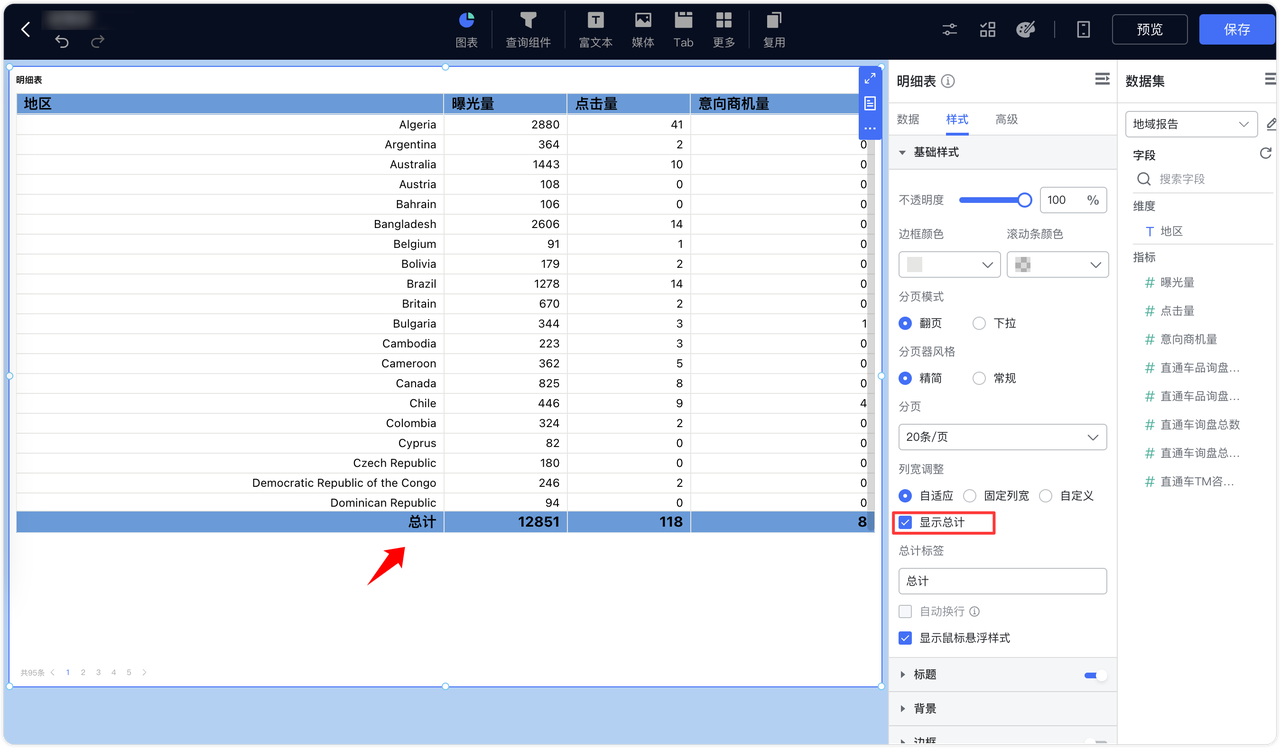
Task: Click the 意向商机量 column header
Action: [774, 103]
